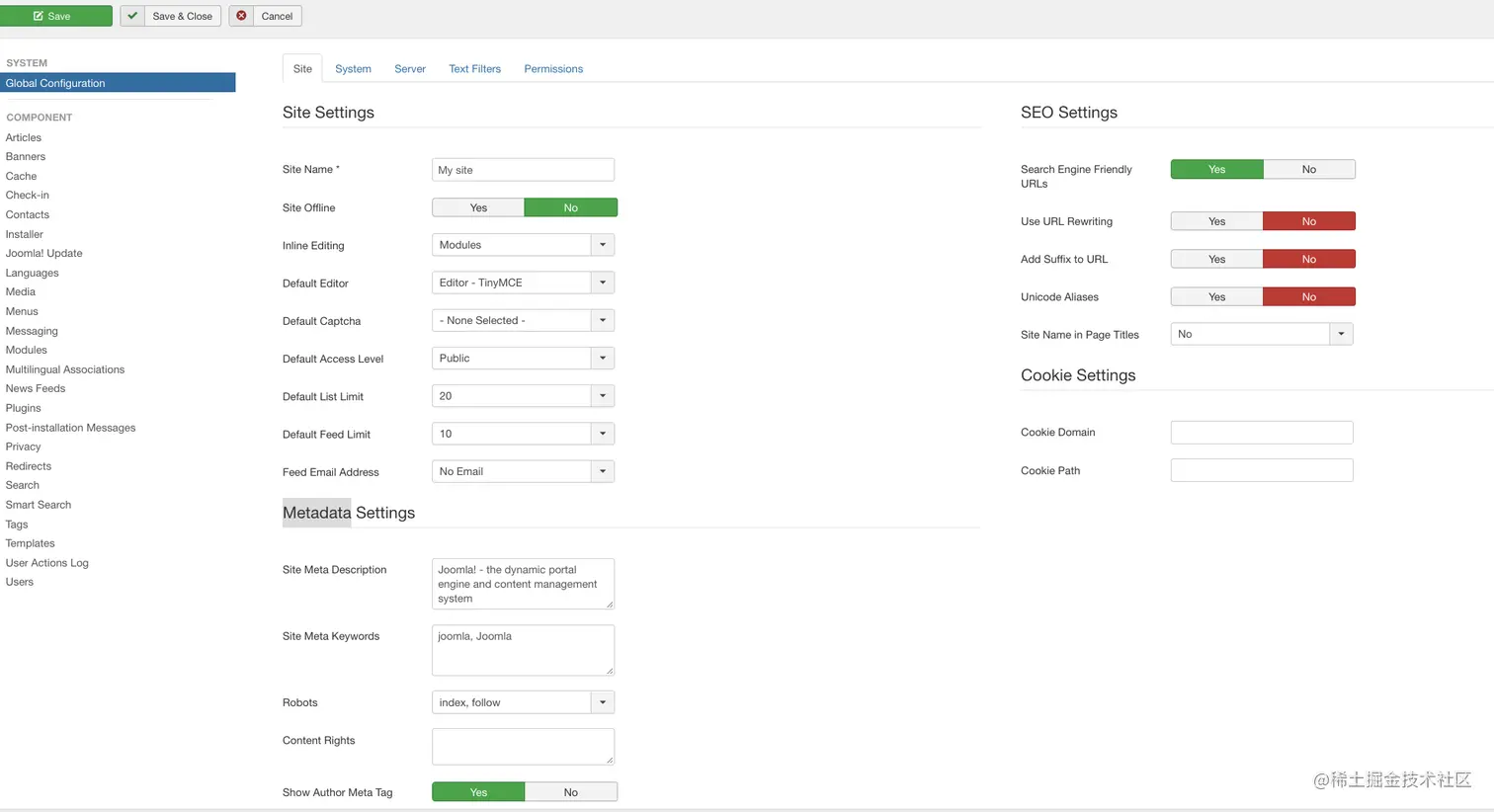
Task: Open Post-installation Messages in the sidebar
Action: (71, 428)
